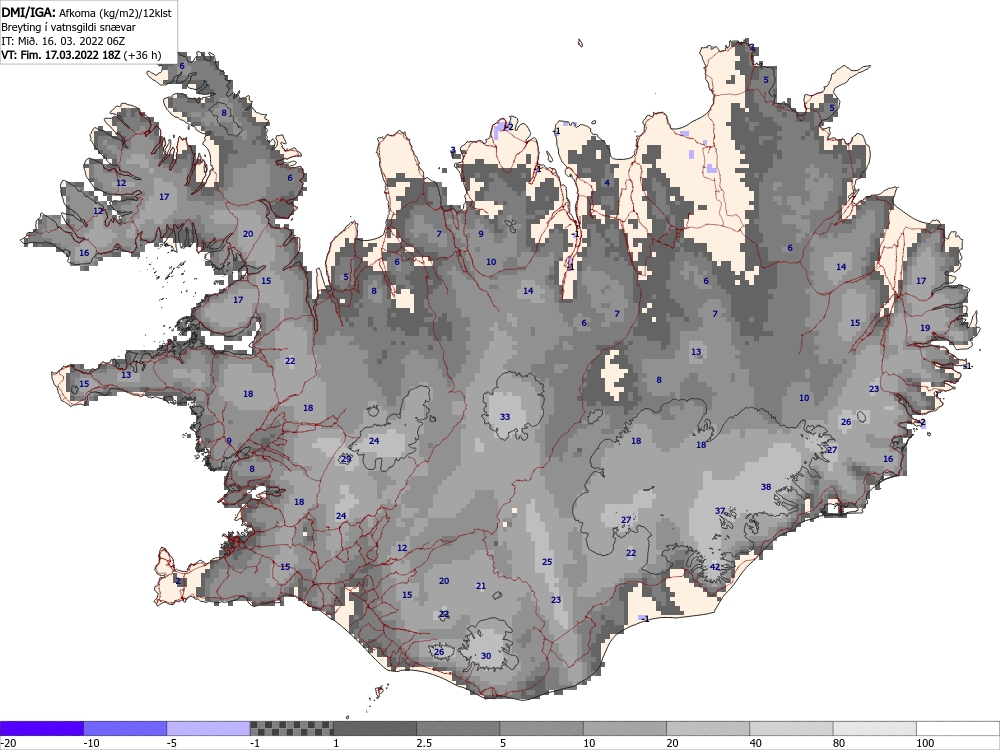1000x750 pixels.
Task: Click the map value 38
Action: [x=766, y=487]
